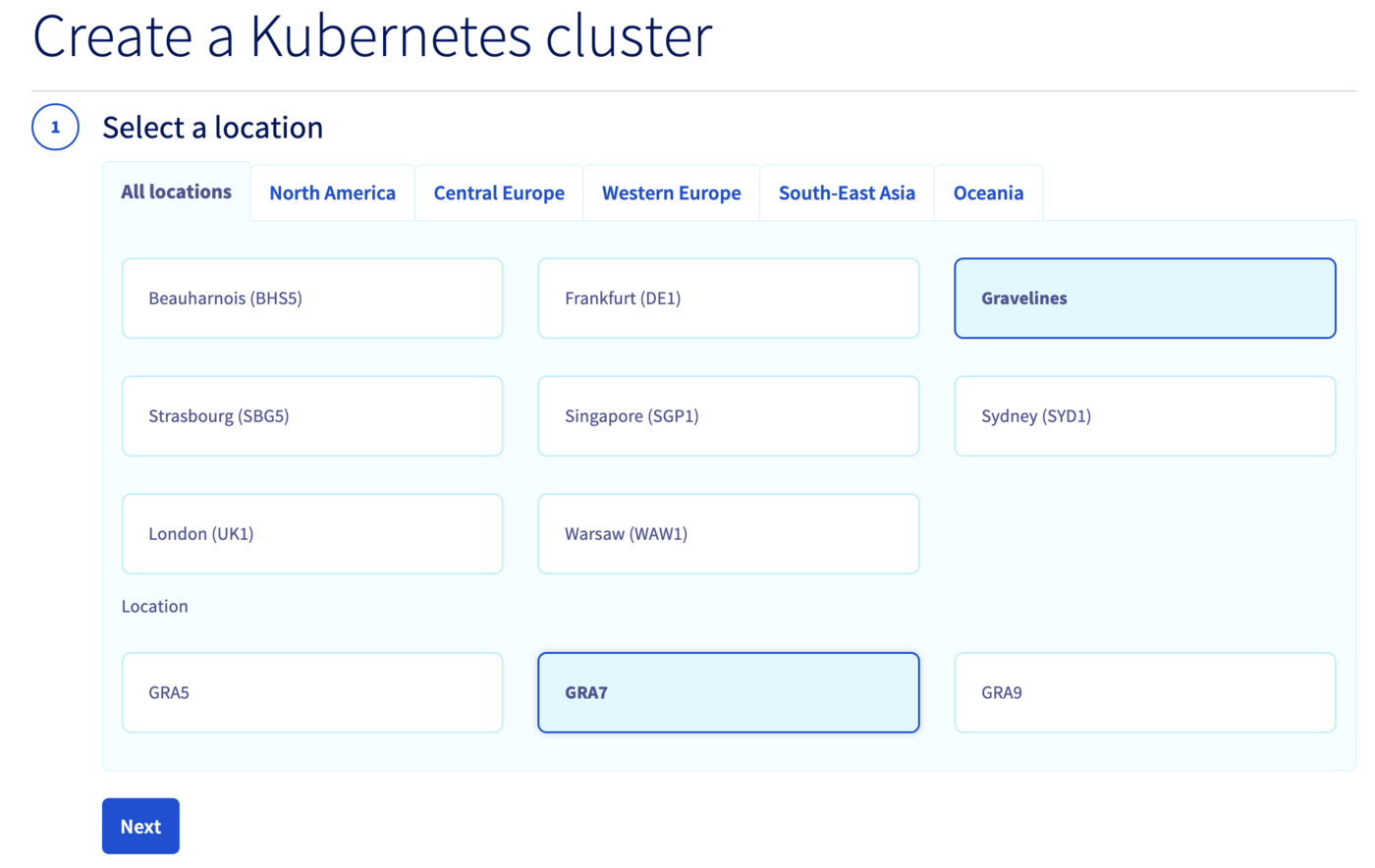Select the Warsaw (WAW1) location tile

(x=728, y=534)
